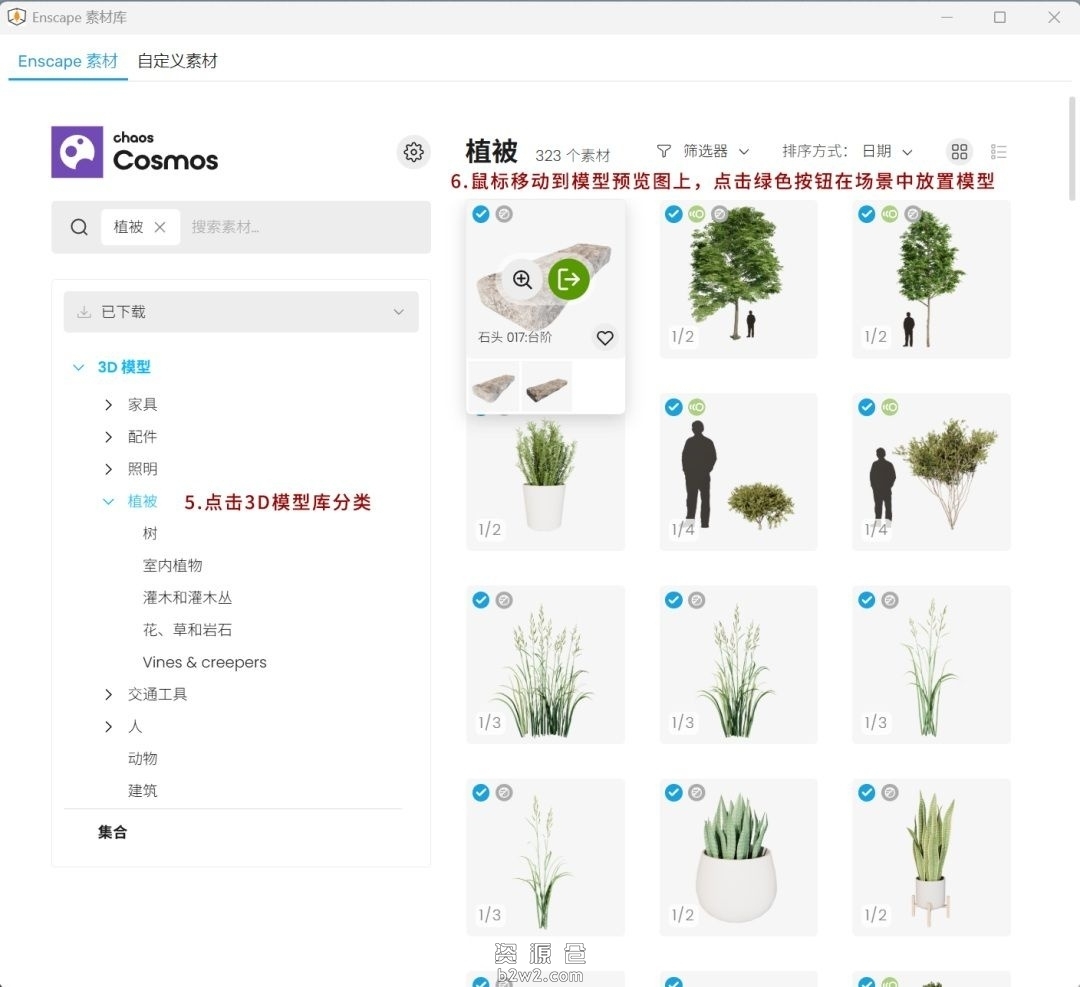Select the 树 category under 植被
Screen dimensions: 1080x987
pyautogui.click(x=150, y=533)
